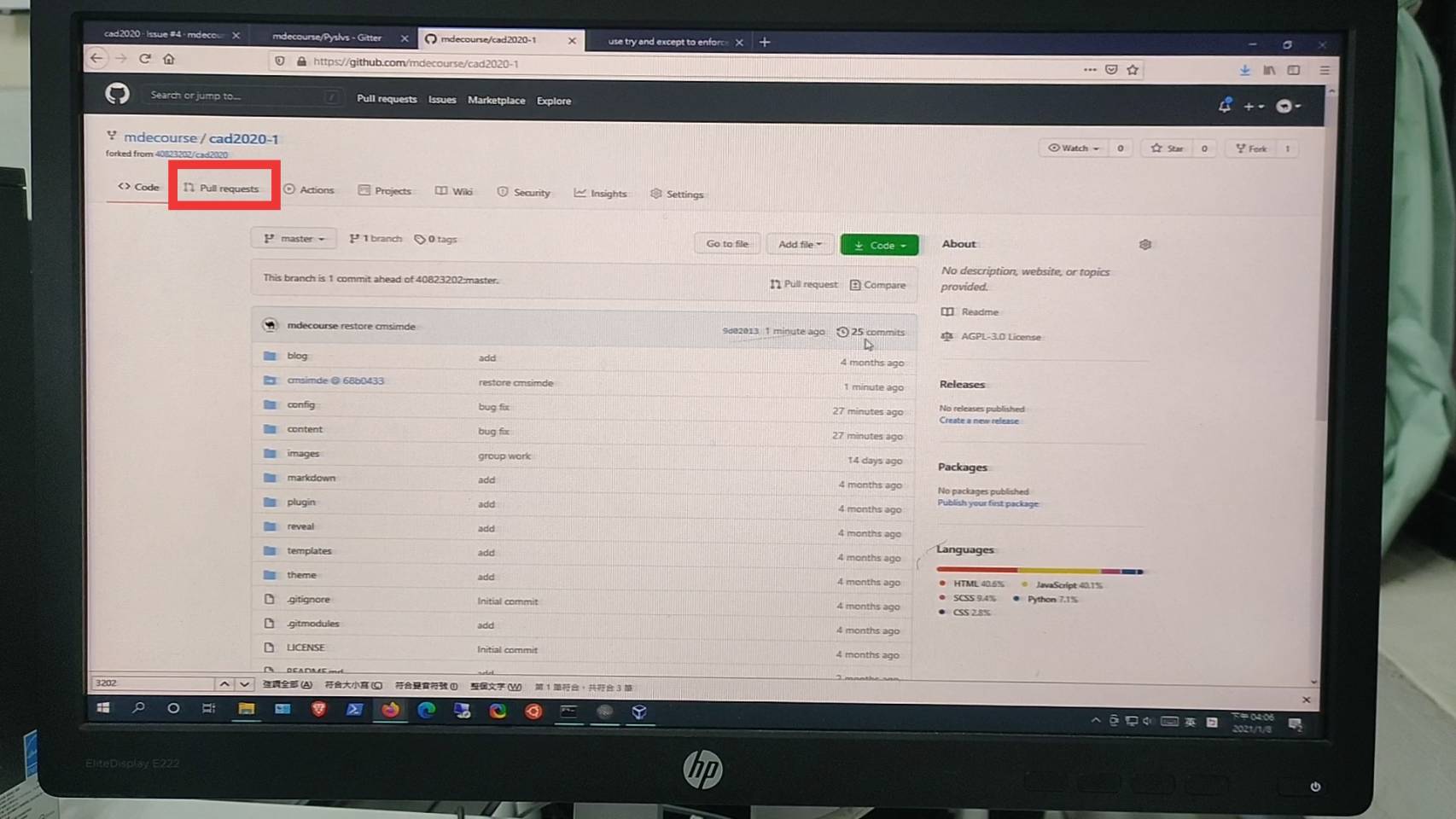Open a new browser tab
Screen dimensions: 1456x819
tap(765, 42)
